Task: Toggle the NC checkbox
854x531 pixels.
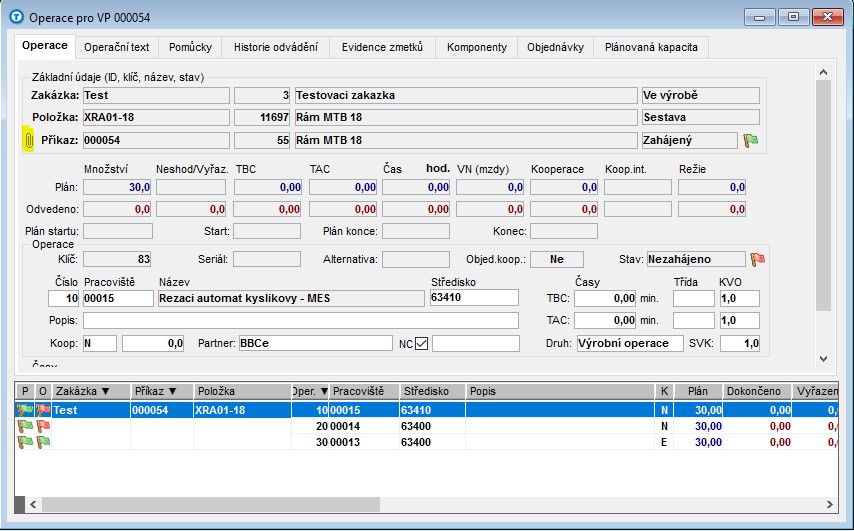Action: [x=422, y=344]
